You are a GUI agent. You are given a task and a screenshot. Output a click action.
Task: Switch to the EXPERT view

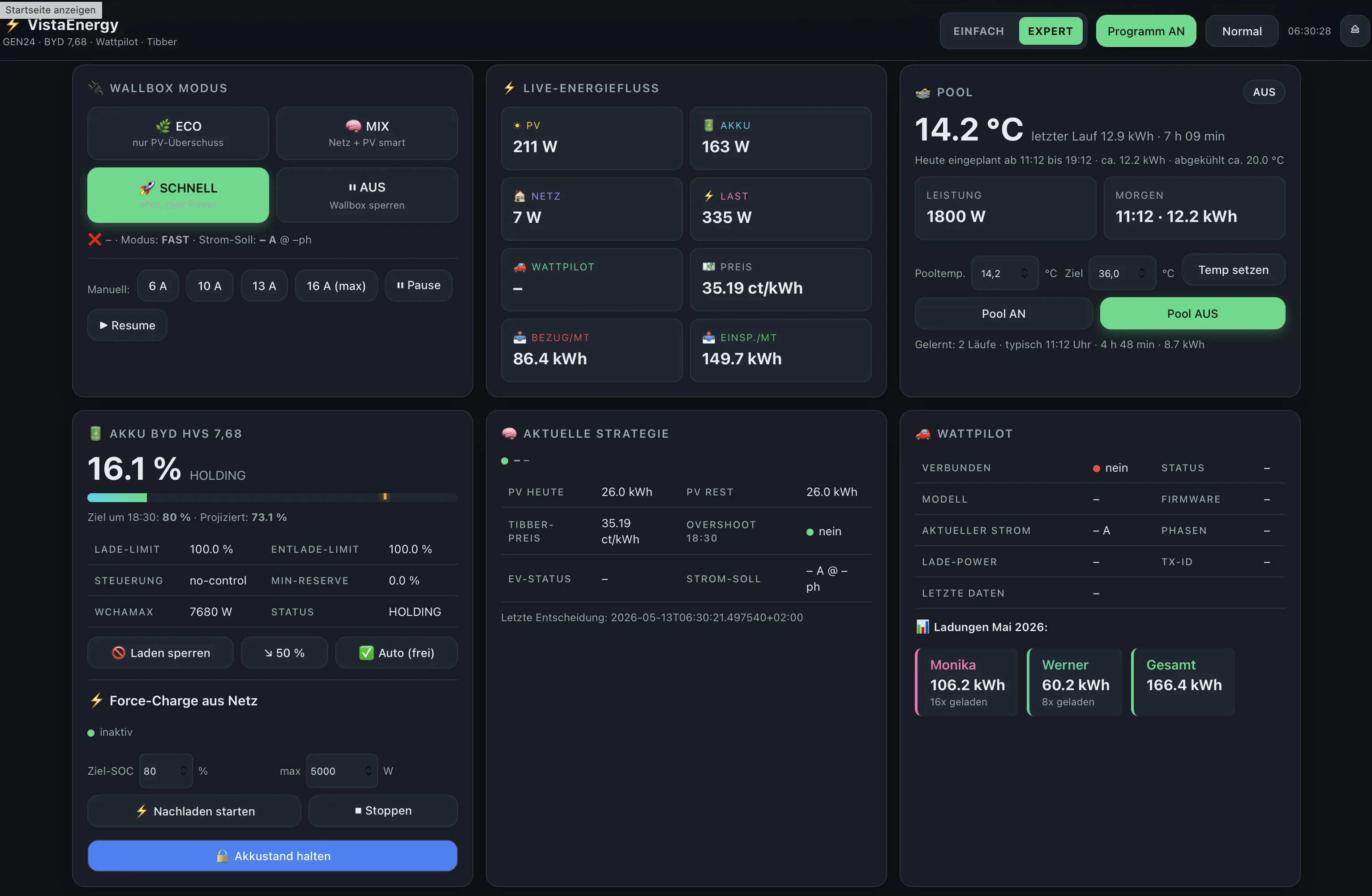click(x=1050, y=31)
